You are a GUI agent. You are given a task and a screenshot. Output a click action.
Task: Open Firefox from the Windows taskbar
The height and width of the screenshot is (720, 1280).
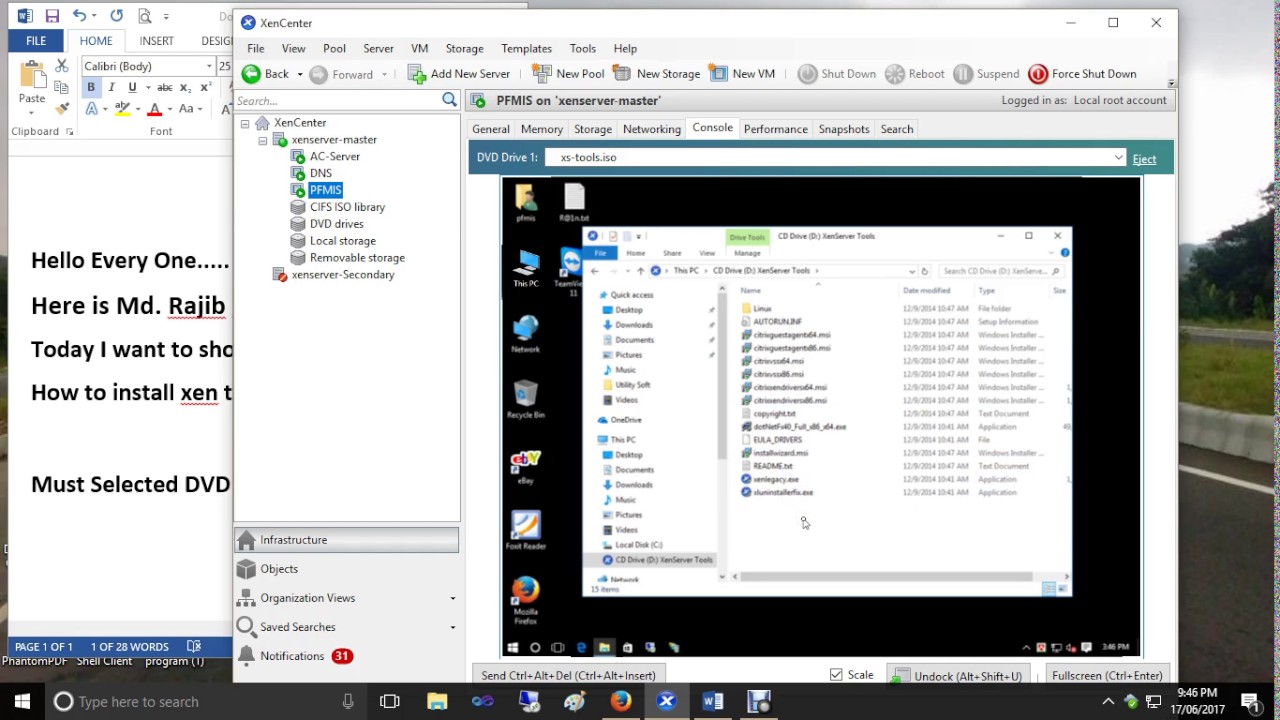coord(621,701)
